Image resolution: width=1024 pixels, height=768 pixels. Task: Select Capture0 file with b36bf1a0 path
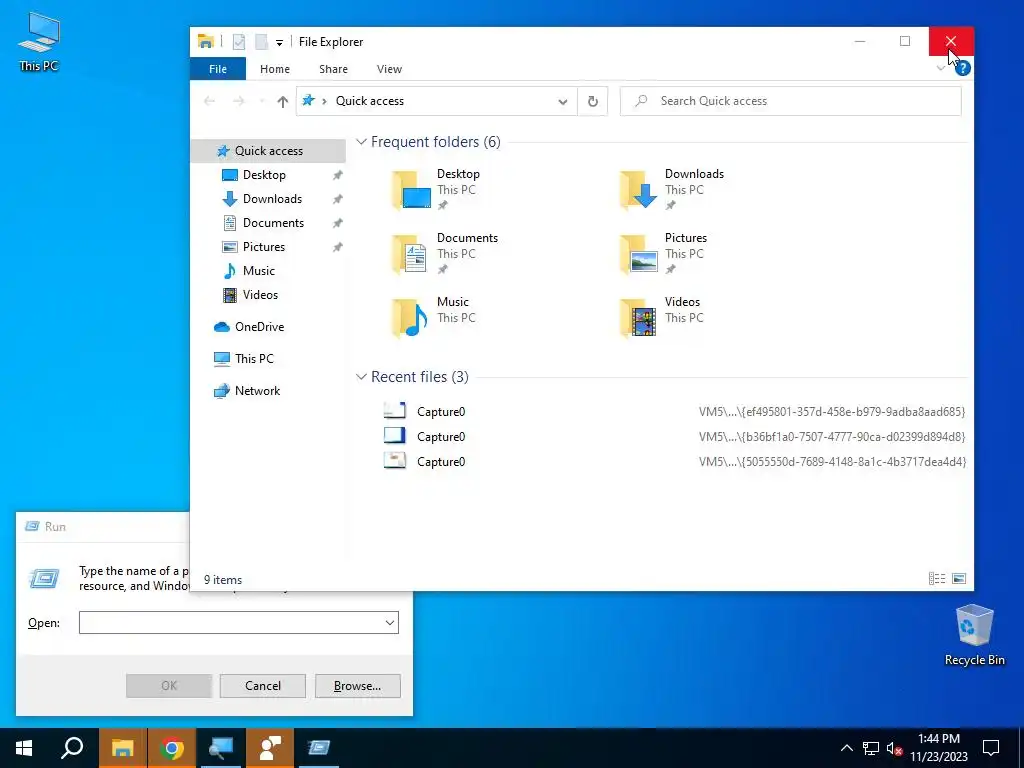tap(673, 436)
